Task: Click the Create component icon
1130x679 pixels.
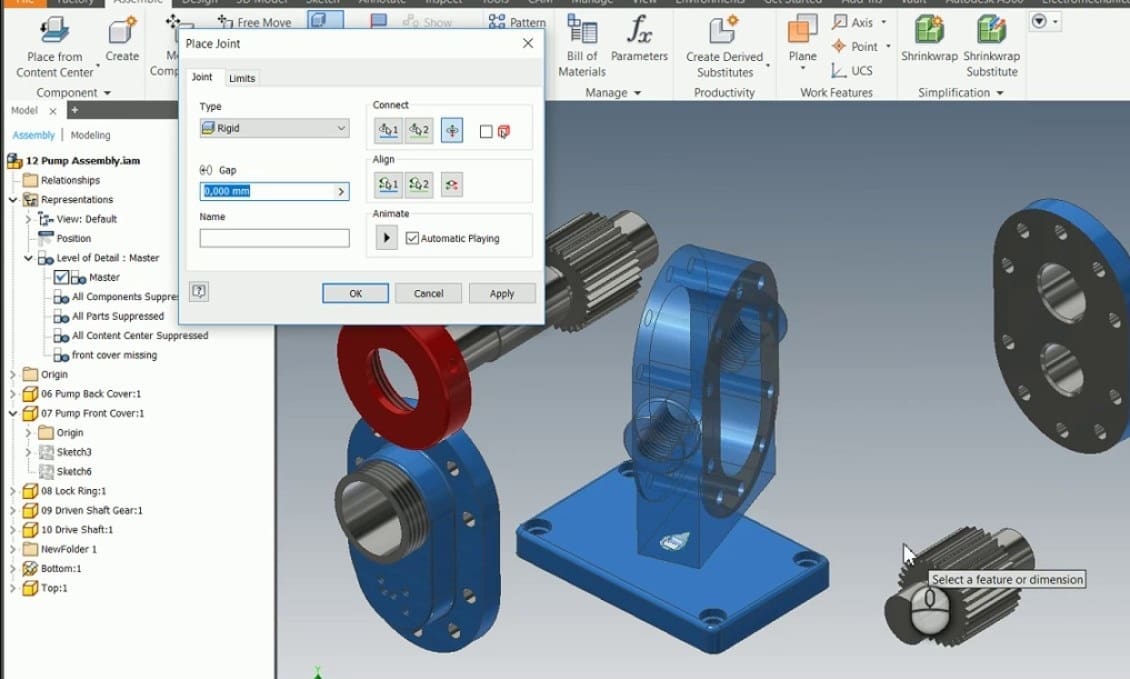Action: tap(122, 32)
